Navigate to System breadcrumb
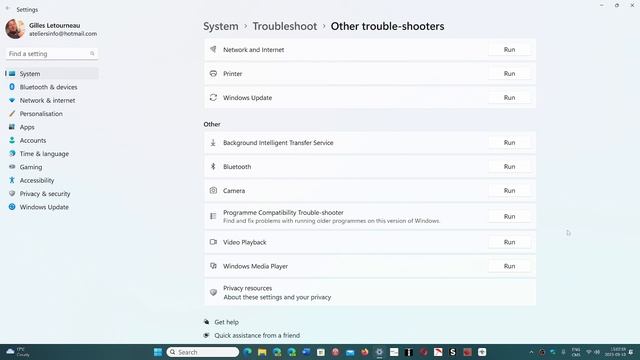Image resolution: width=640 pixels, height=360 pixels. [x=221, y=26]
